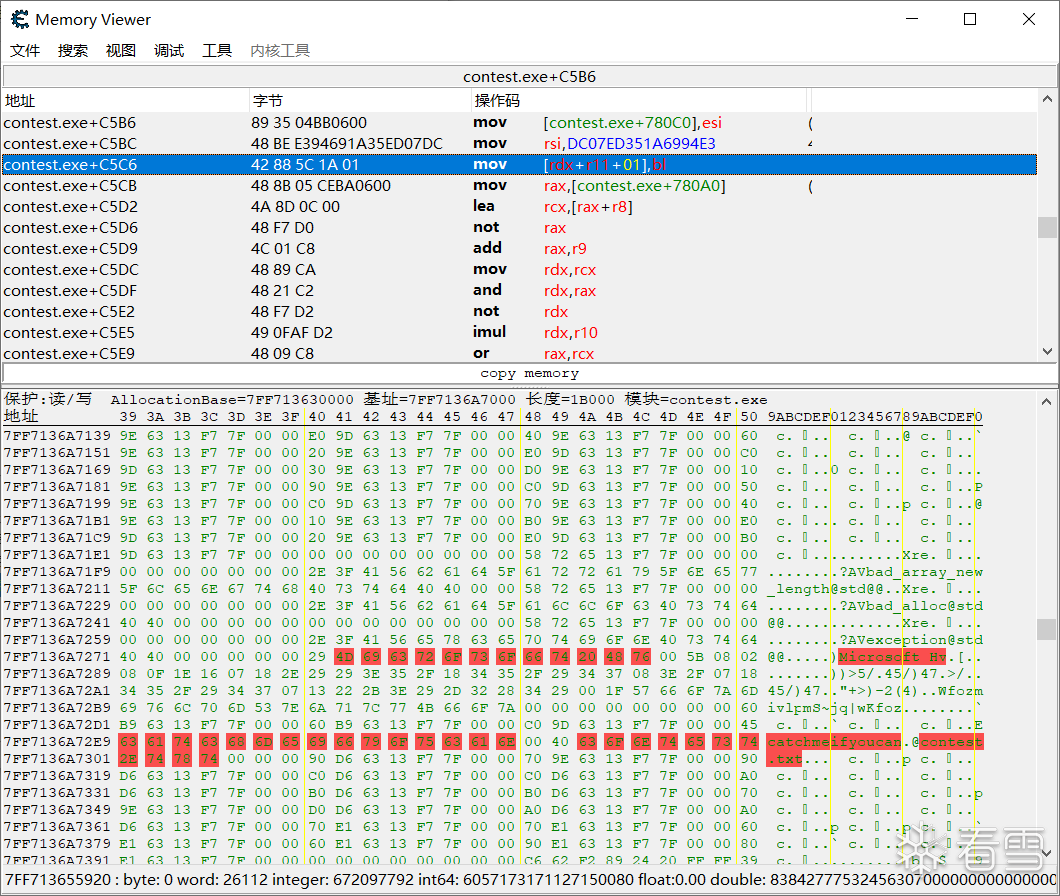
Task: Click bytes 48 BE E394691A35ED07DC
Action: (347, 143)
